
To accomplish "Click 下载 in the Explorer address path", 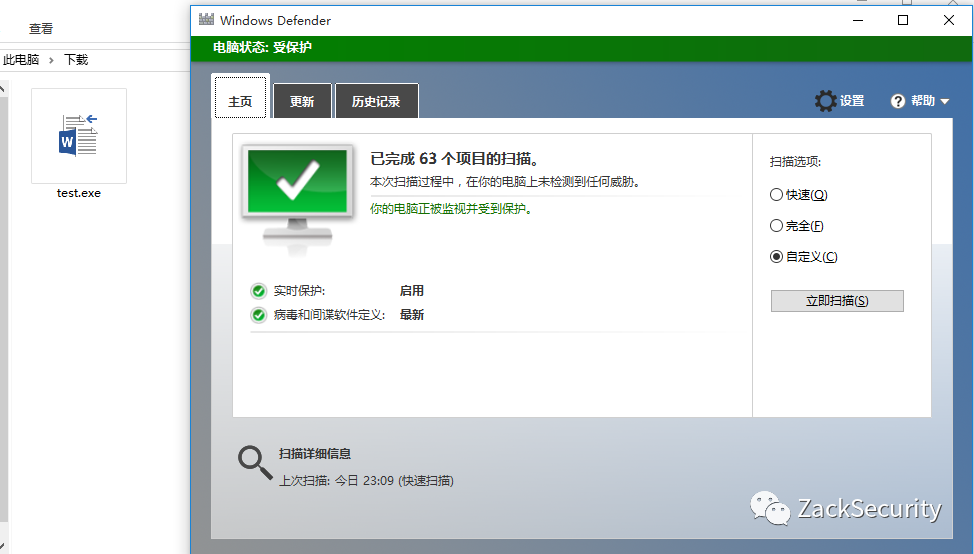I will [x=76, y=60].
